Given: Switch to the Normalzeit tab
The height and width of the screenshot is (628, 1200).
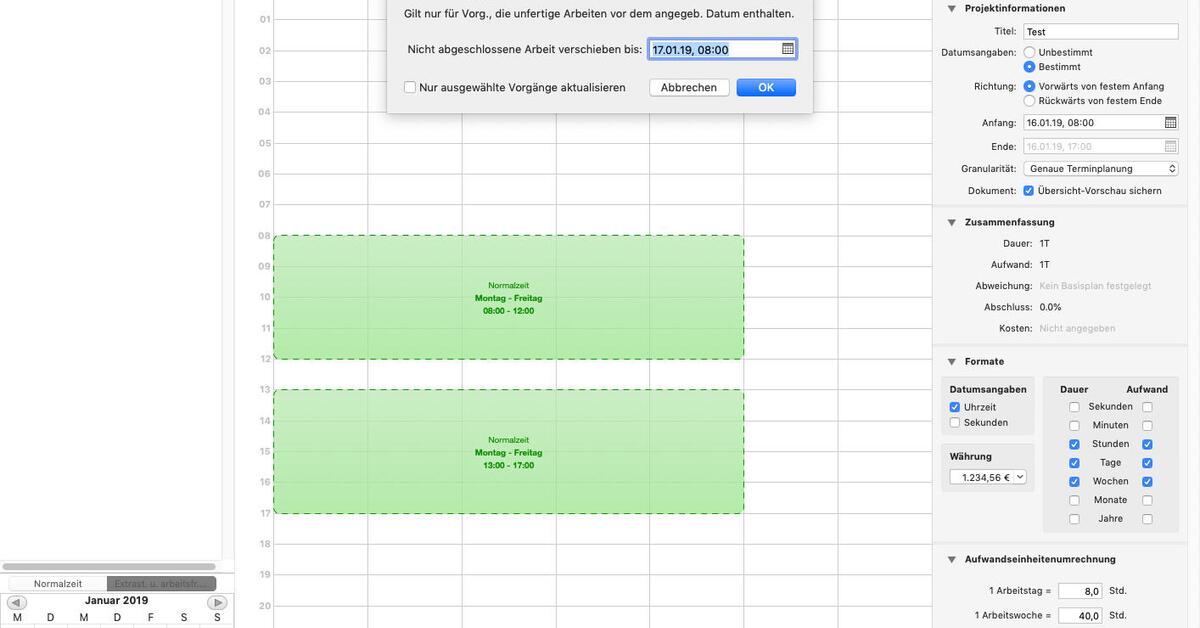Looking at the screenshot, I should tap(56, 581).
